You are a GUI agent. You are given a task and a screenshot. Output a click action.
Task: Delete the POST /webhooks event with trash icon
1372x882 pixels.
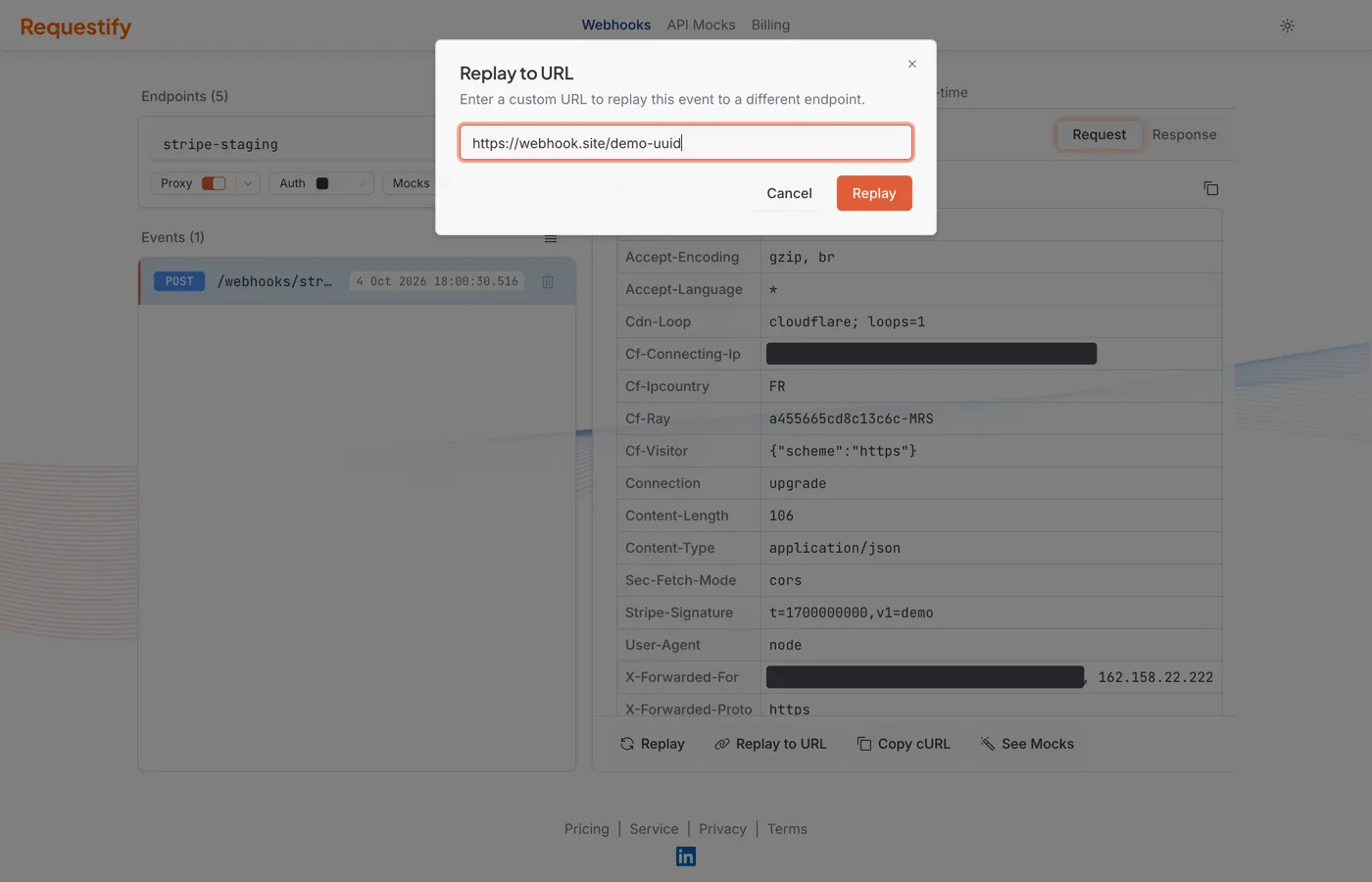coord(548,282)
